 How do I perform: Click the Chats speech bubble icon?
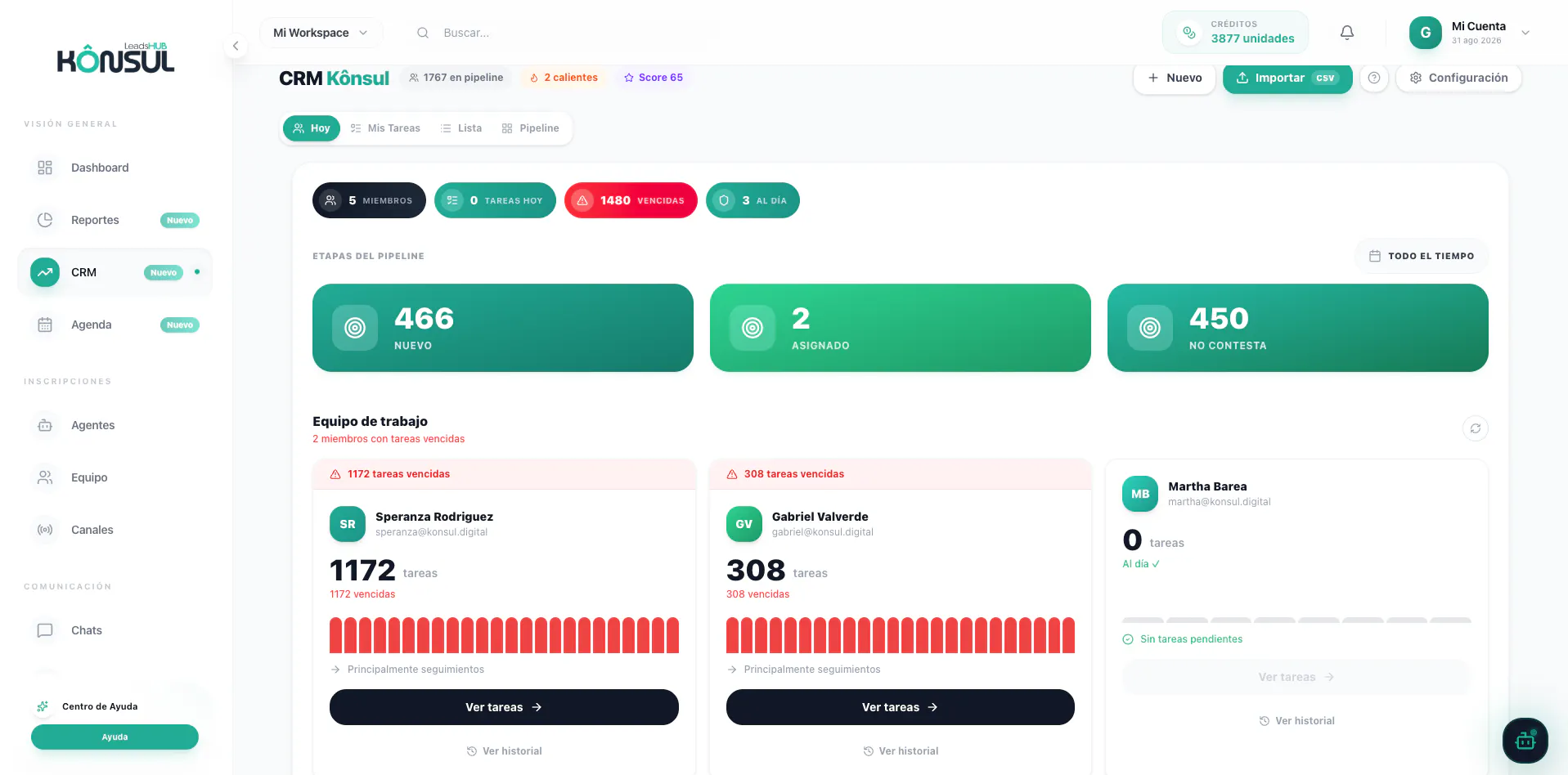click(x=45, y=630)
